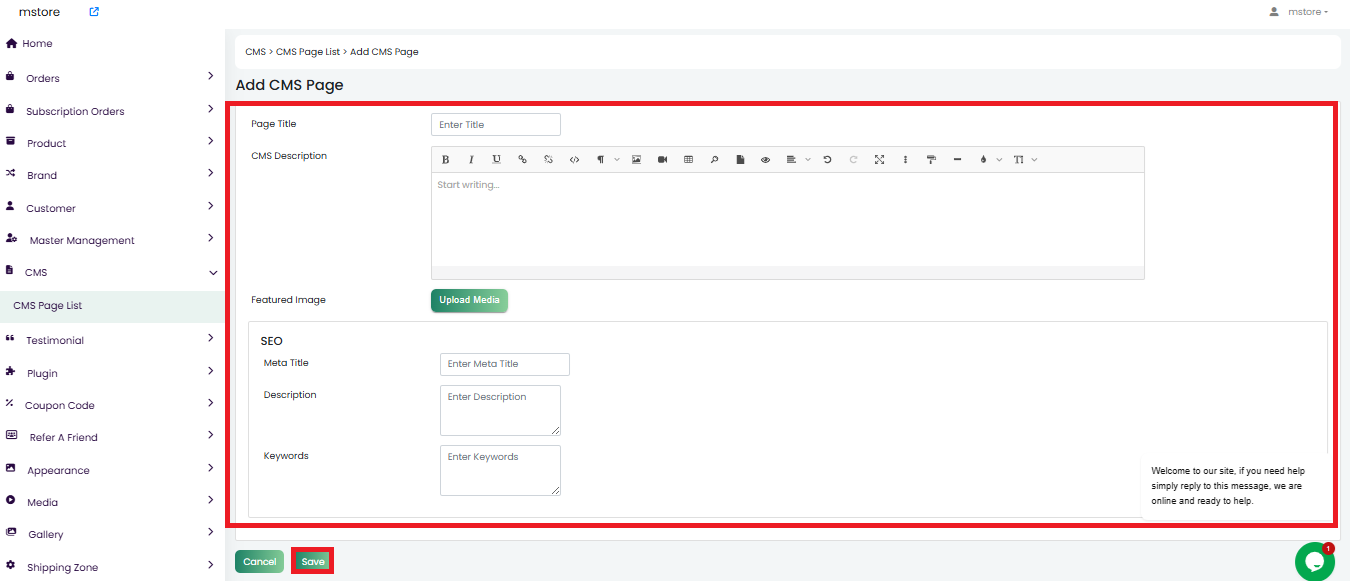Open paragraph format dropdown
Viewport: 1351px width, 581px height.
point(606,160)
